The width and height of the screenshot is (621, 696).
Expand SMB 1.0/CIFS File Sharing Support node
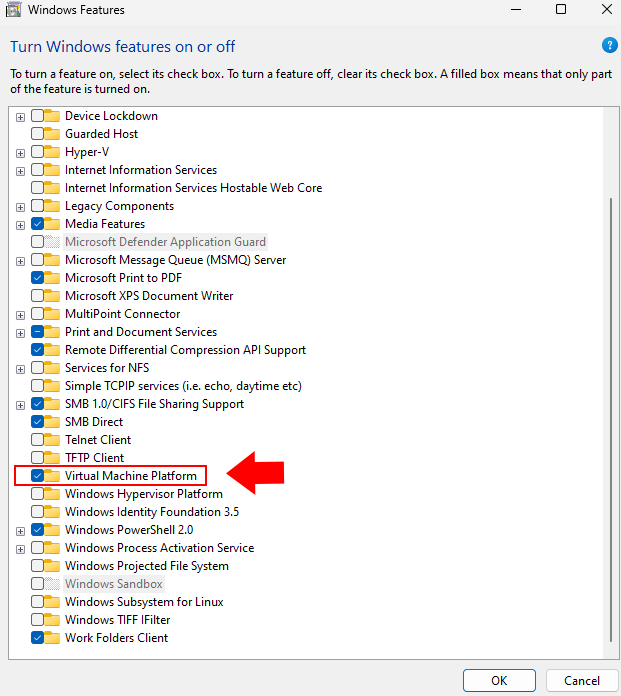20,405
